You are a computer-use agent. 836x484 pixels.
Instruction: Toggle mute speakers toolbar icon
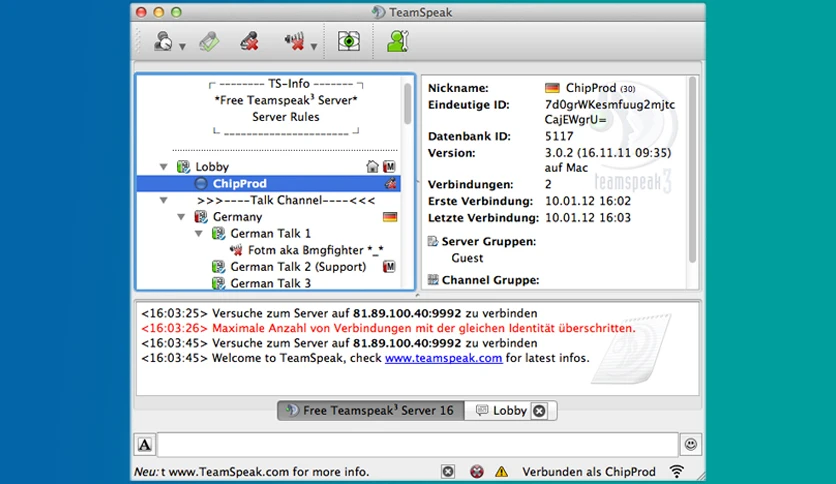[294, 41]
